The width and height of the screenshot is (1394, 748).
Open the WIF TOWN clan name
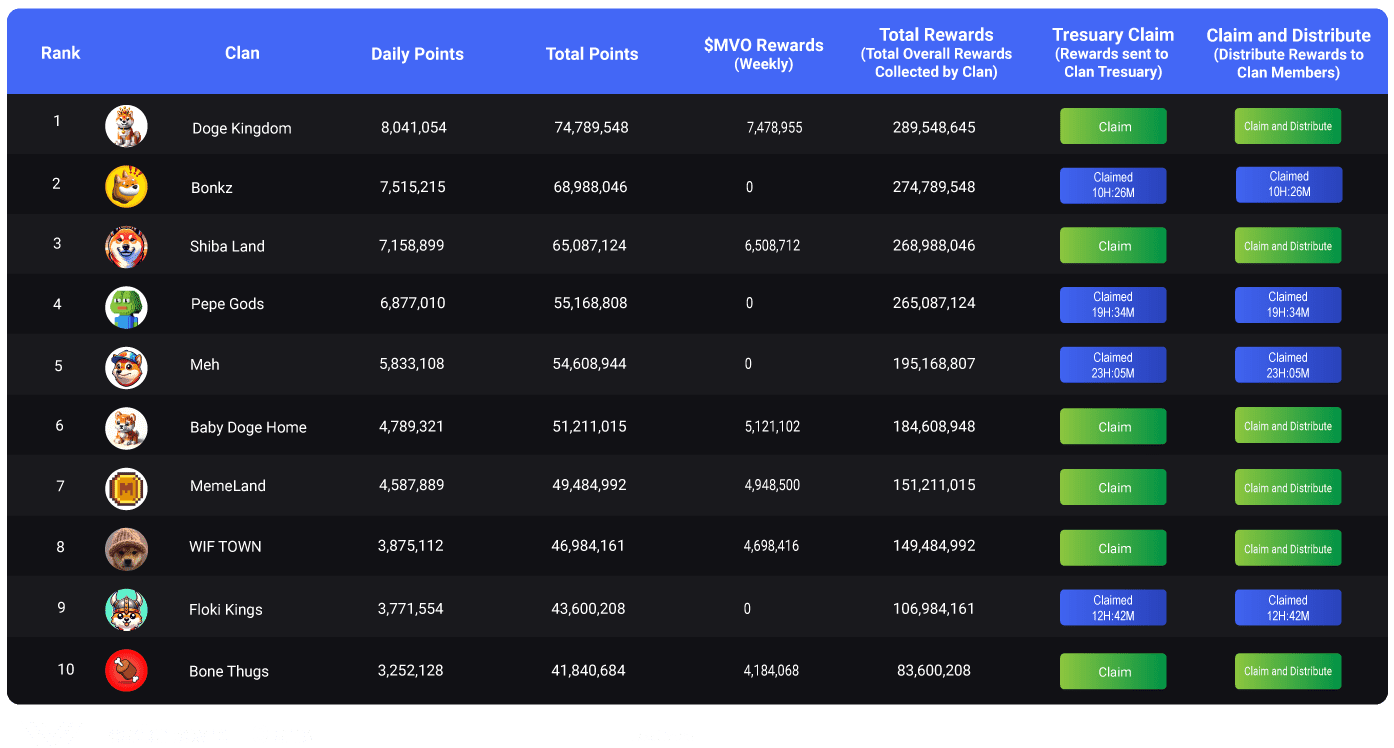(225, 547)
